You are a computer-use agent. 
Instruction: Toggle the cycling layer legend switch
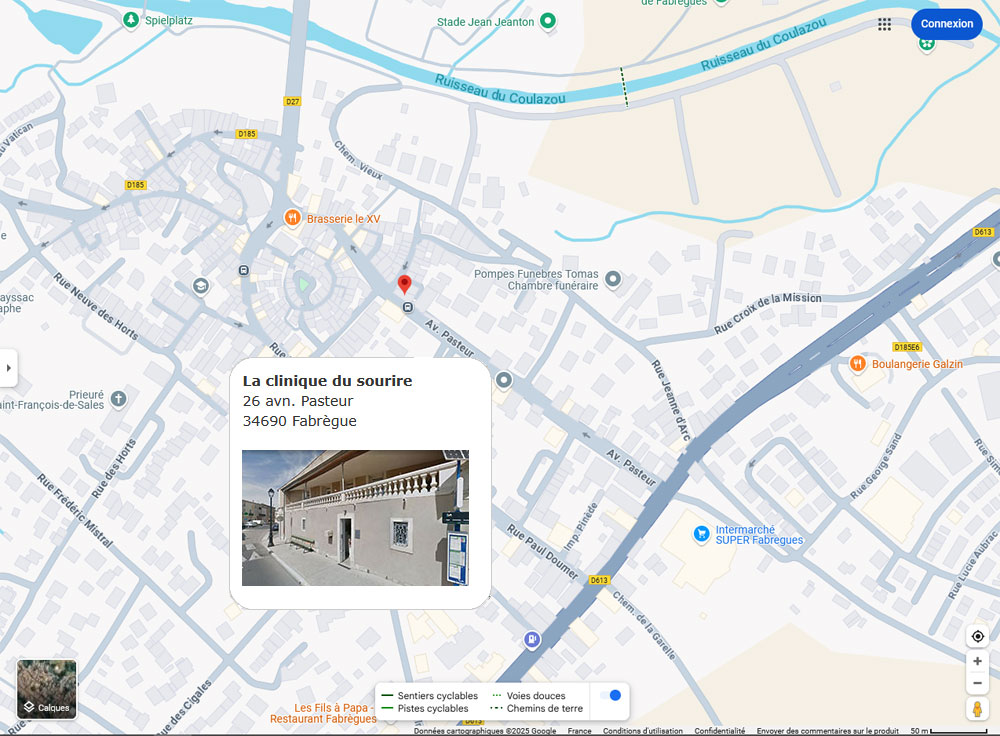pos(609,695)
